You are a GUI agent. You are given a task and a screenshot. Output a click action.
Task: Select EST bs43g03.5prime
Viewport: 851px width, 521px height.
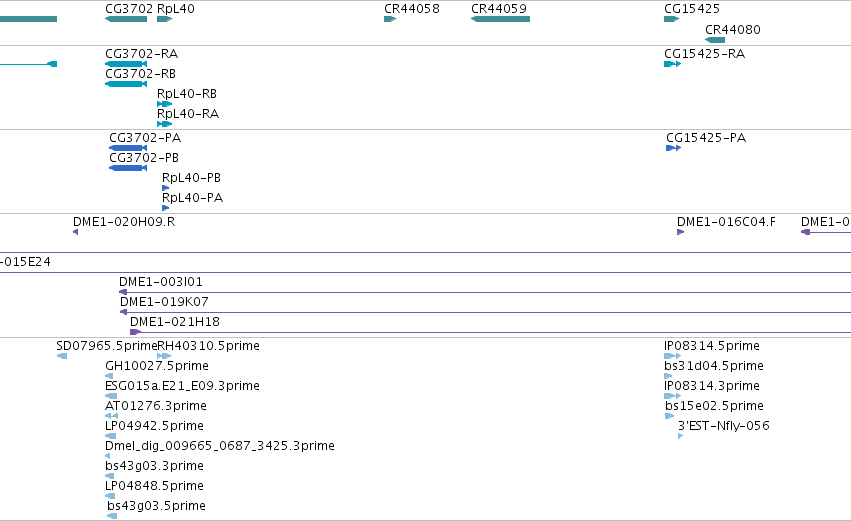point(112,516)
